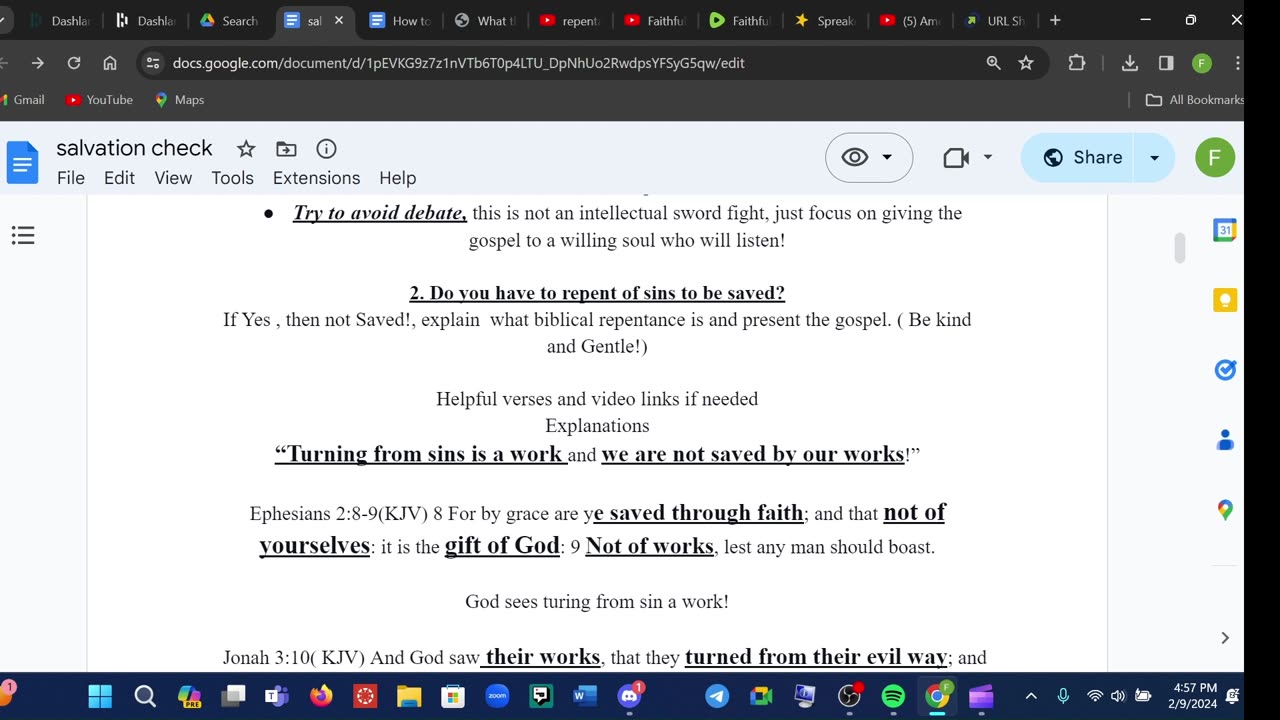Open the Google Docs home icon
1280x720 pixels.
(x=22, y=162)
